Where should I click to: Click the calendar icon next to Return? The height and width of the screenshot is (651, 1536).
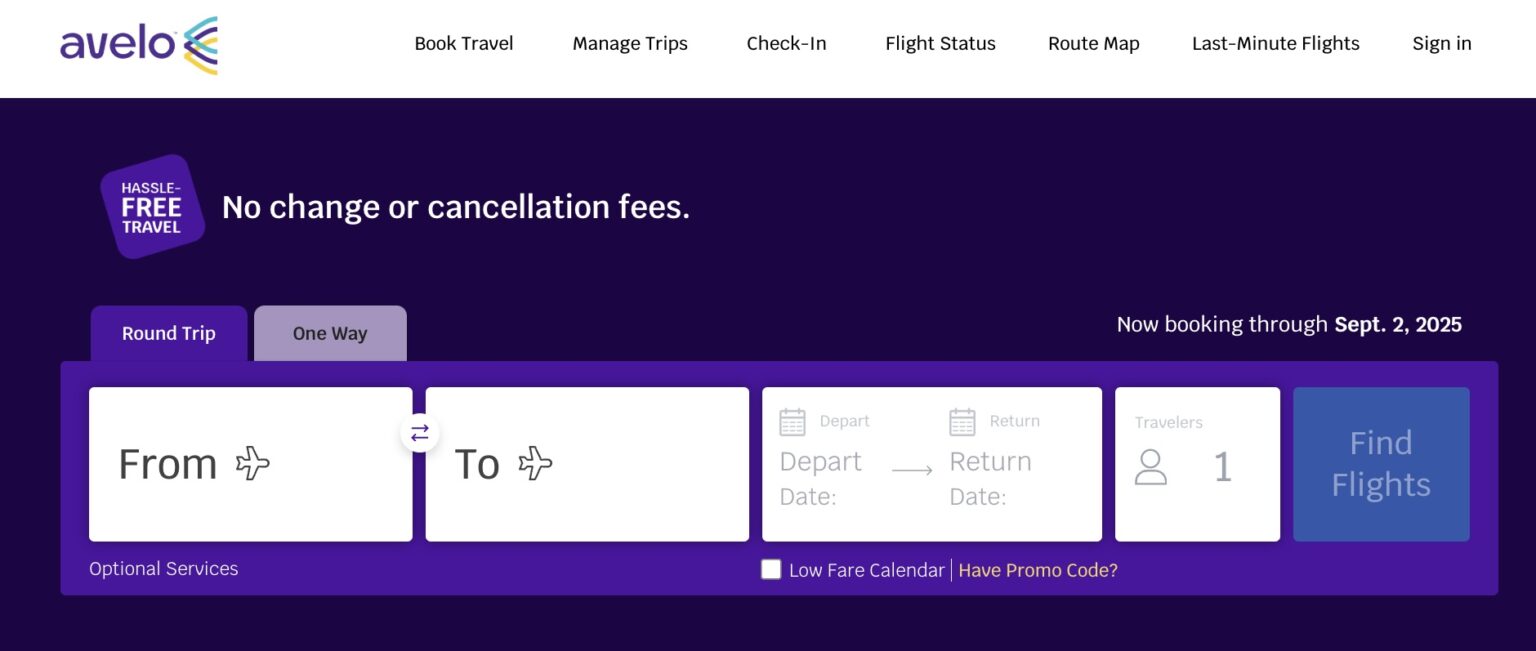[962, 421]
